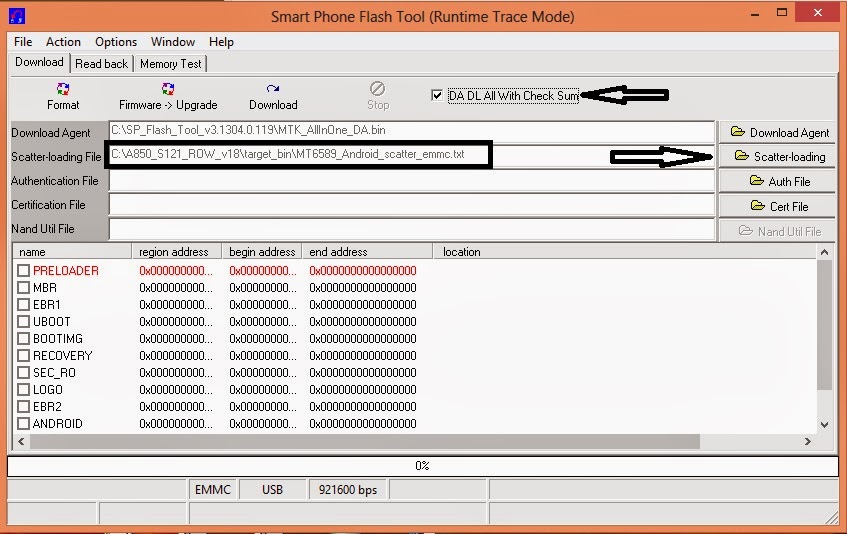
Task: Open the Options menu
Action: pyautogui.click(x=116, y=42)
